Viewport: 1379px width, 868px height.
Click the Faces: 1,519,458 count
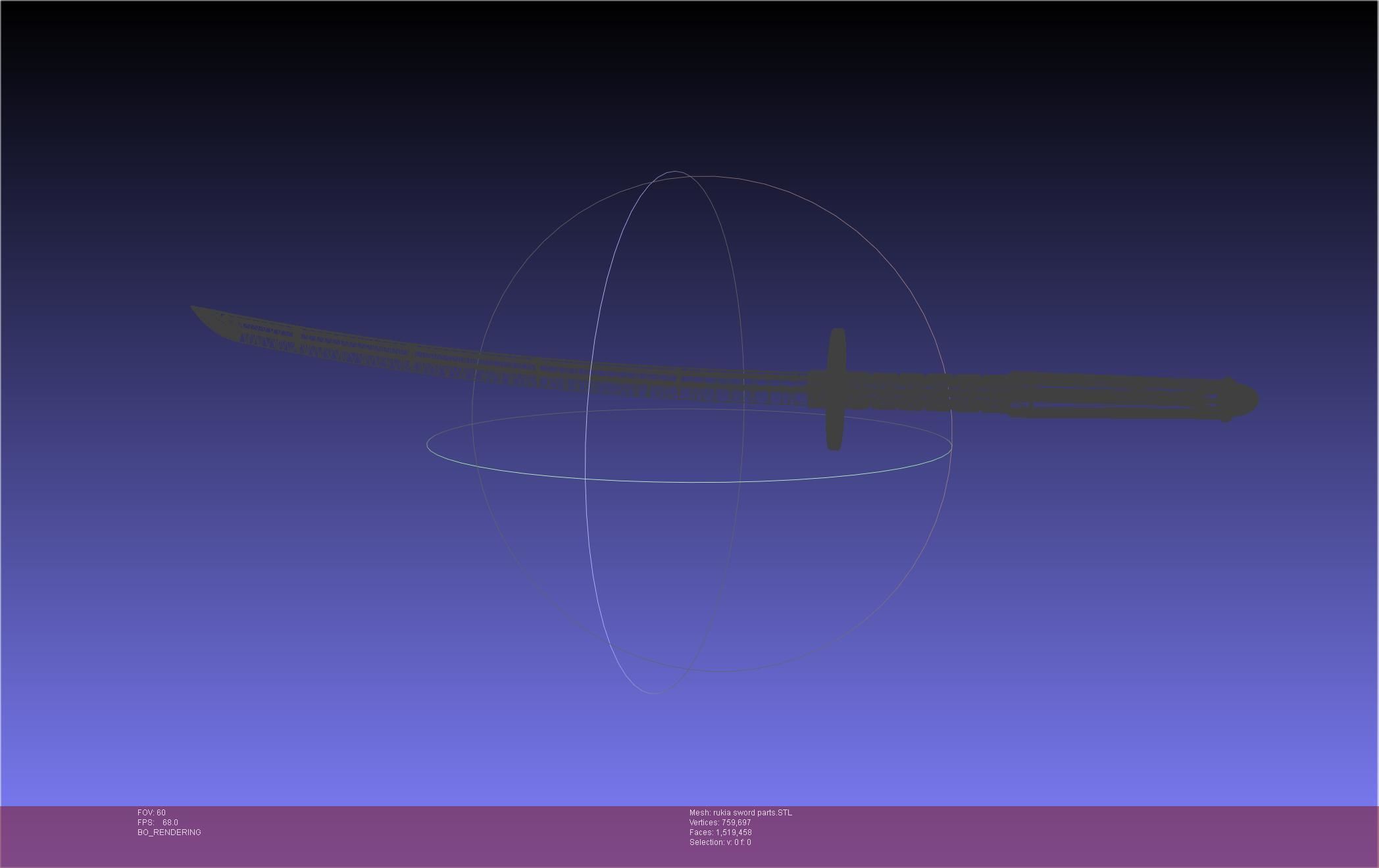coord(720,832)
